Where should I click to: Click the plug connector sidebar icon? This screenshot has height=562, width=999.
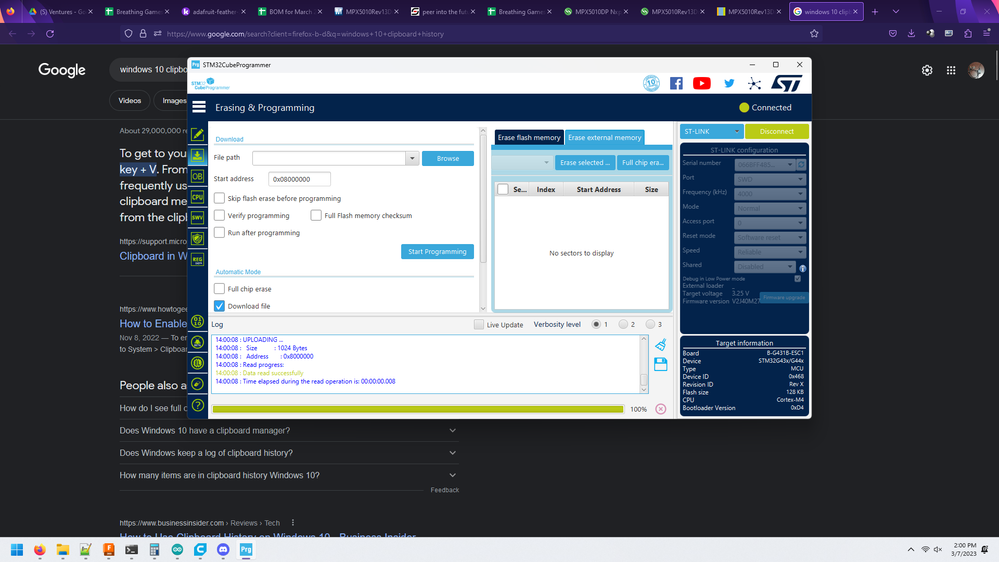[x=198, y=384]
